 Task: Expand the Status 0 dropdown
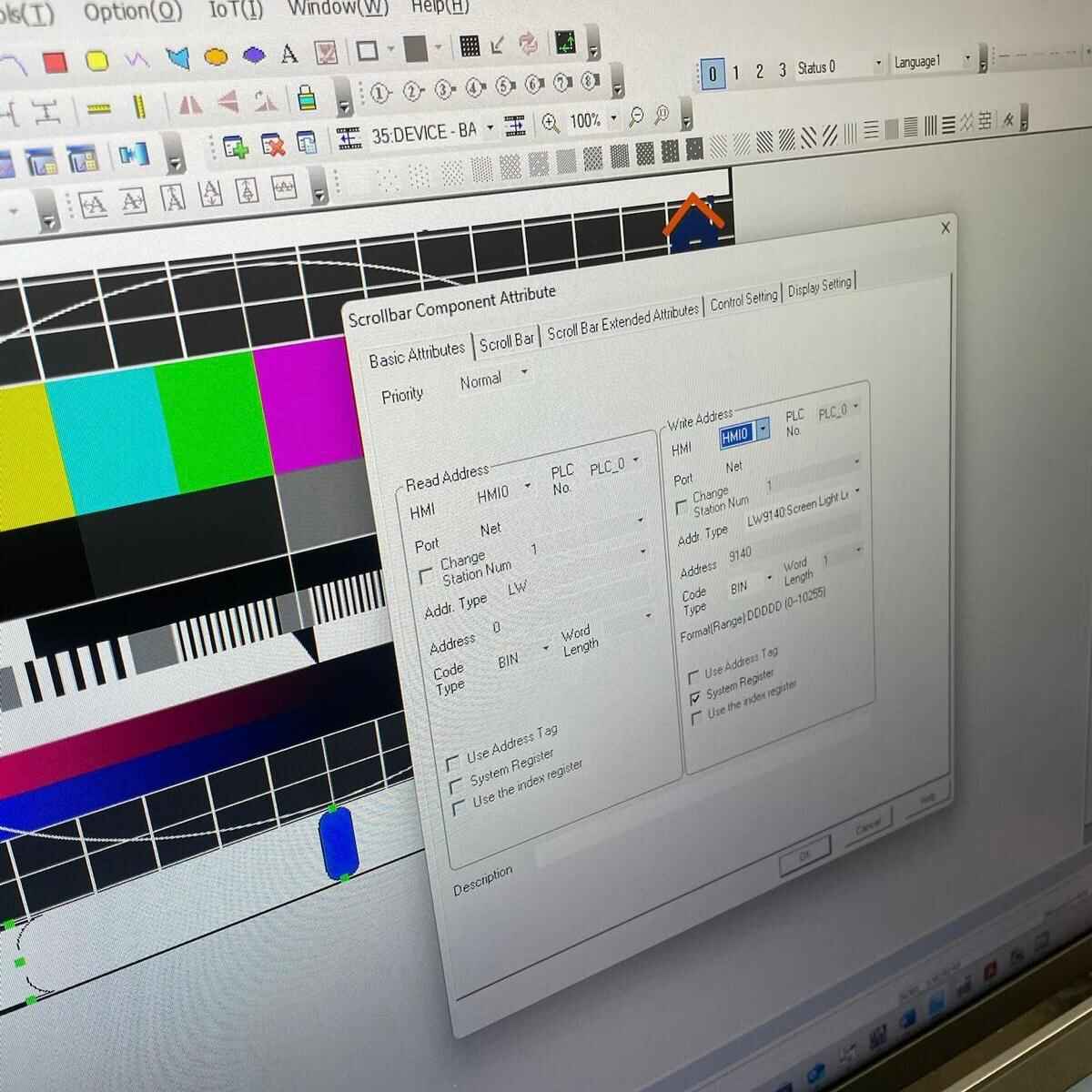(x=878, y=64)
